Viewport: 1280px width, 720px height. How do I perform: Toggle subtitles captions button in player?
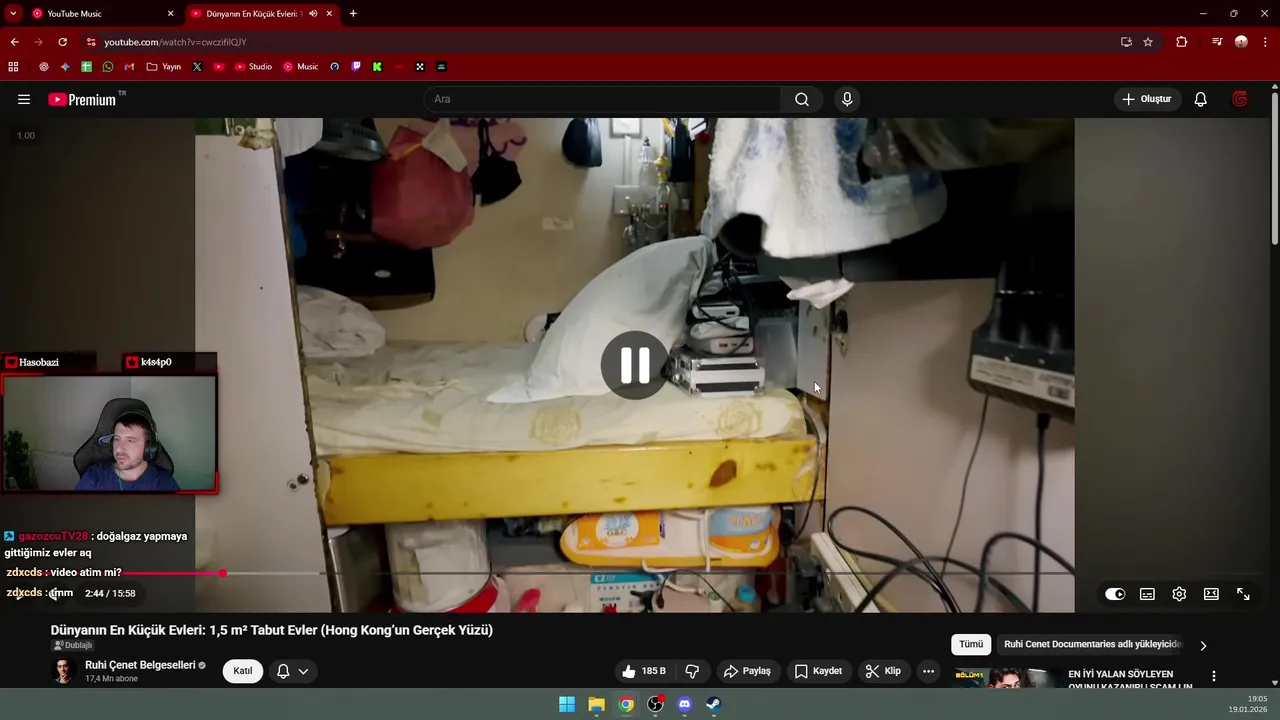(1147, 594)
